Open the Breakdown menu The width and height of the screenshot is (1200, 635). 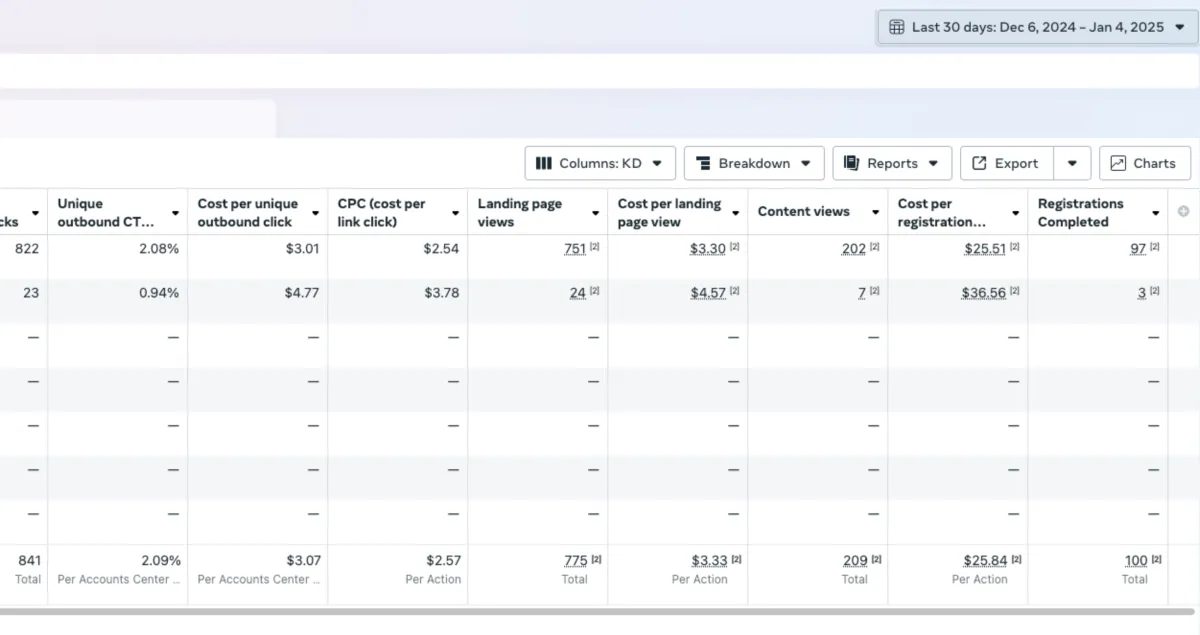click(754, 163)
